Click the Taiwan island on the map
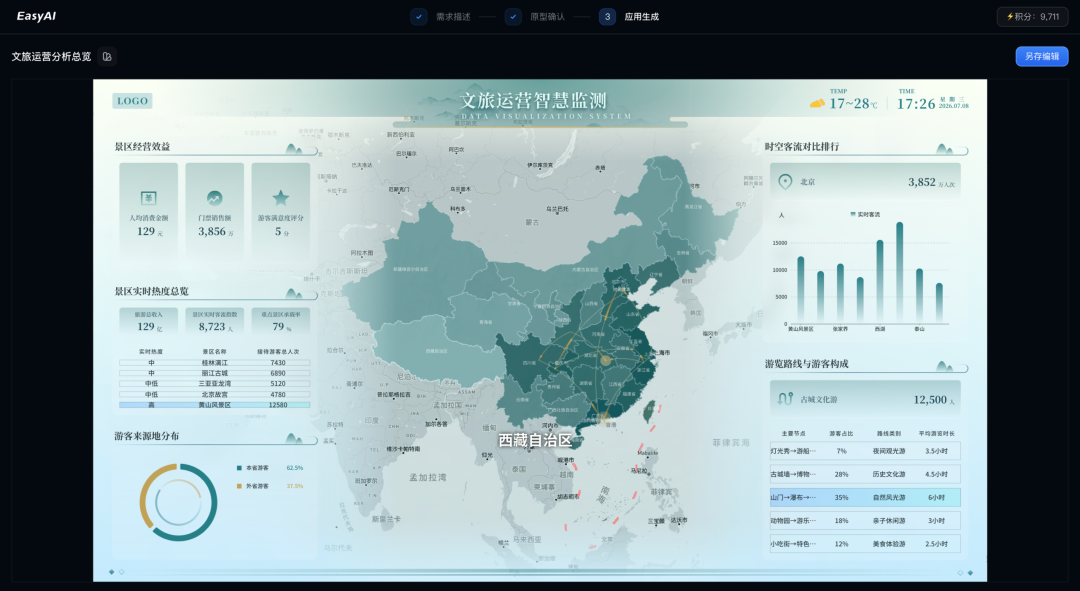 tap(648, 413)
